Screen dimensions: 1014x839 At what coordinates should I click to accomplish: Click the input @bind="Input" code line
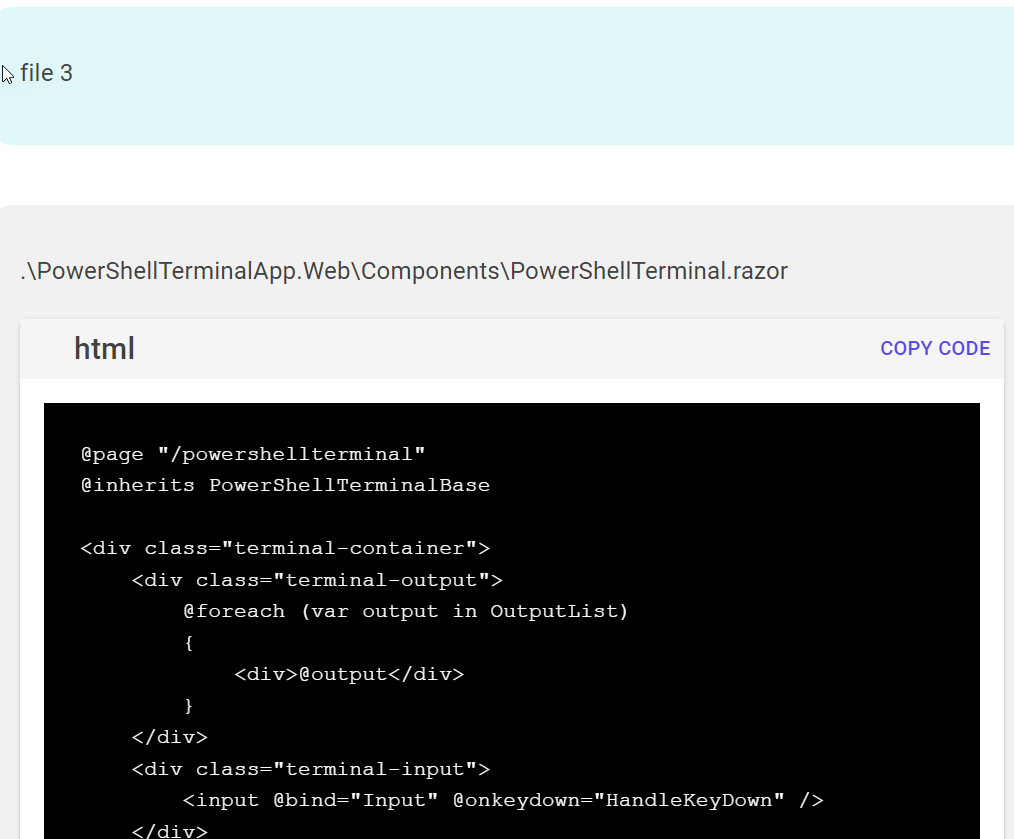[x=503, y=800]
